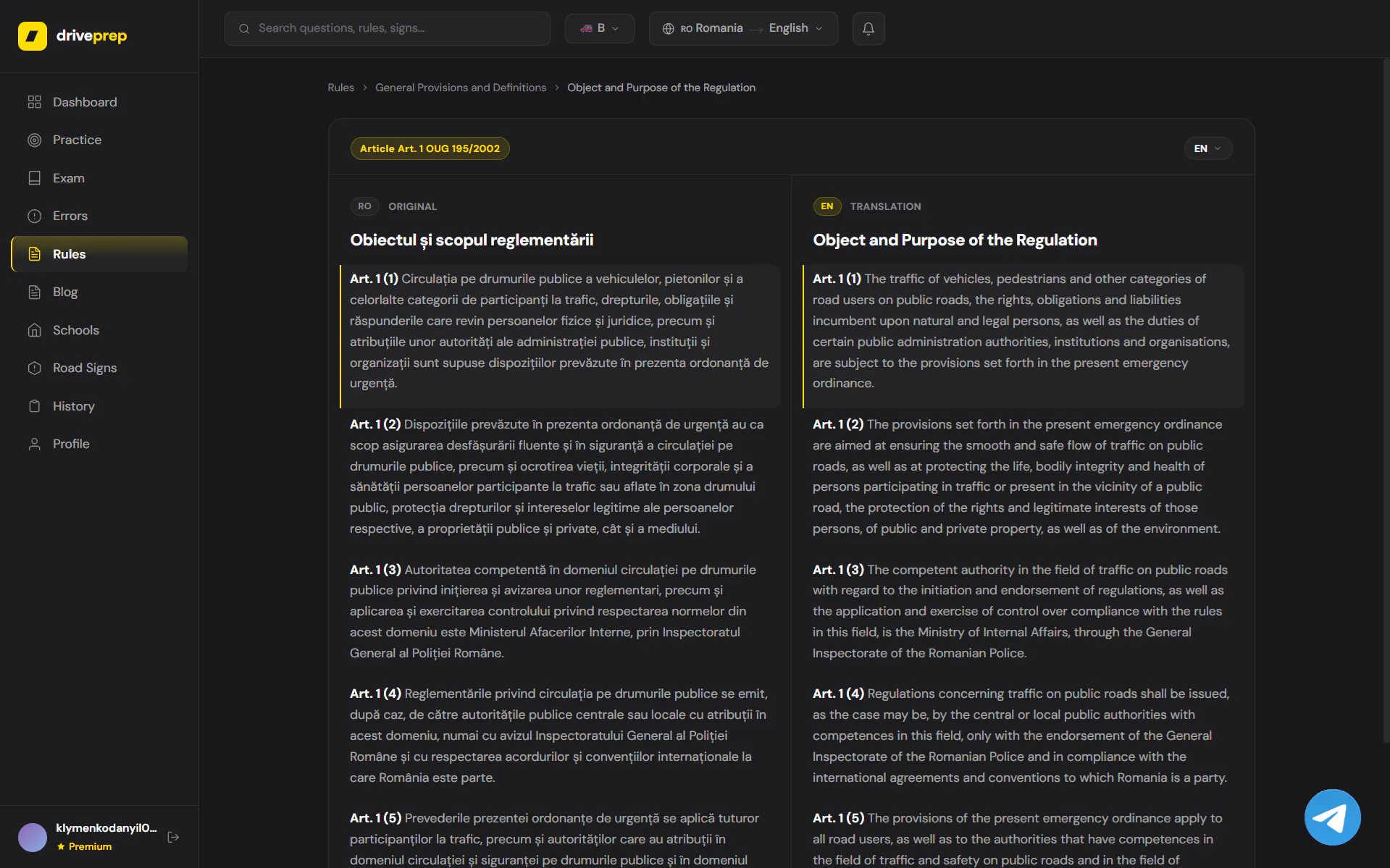The image size is (1390, 868).
Task: Select Romanian paragraph Art. 1 (2)
Action: click(558, 476)
